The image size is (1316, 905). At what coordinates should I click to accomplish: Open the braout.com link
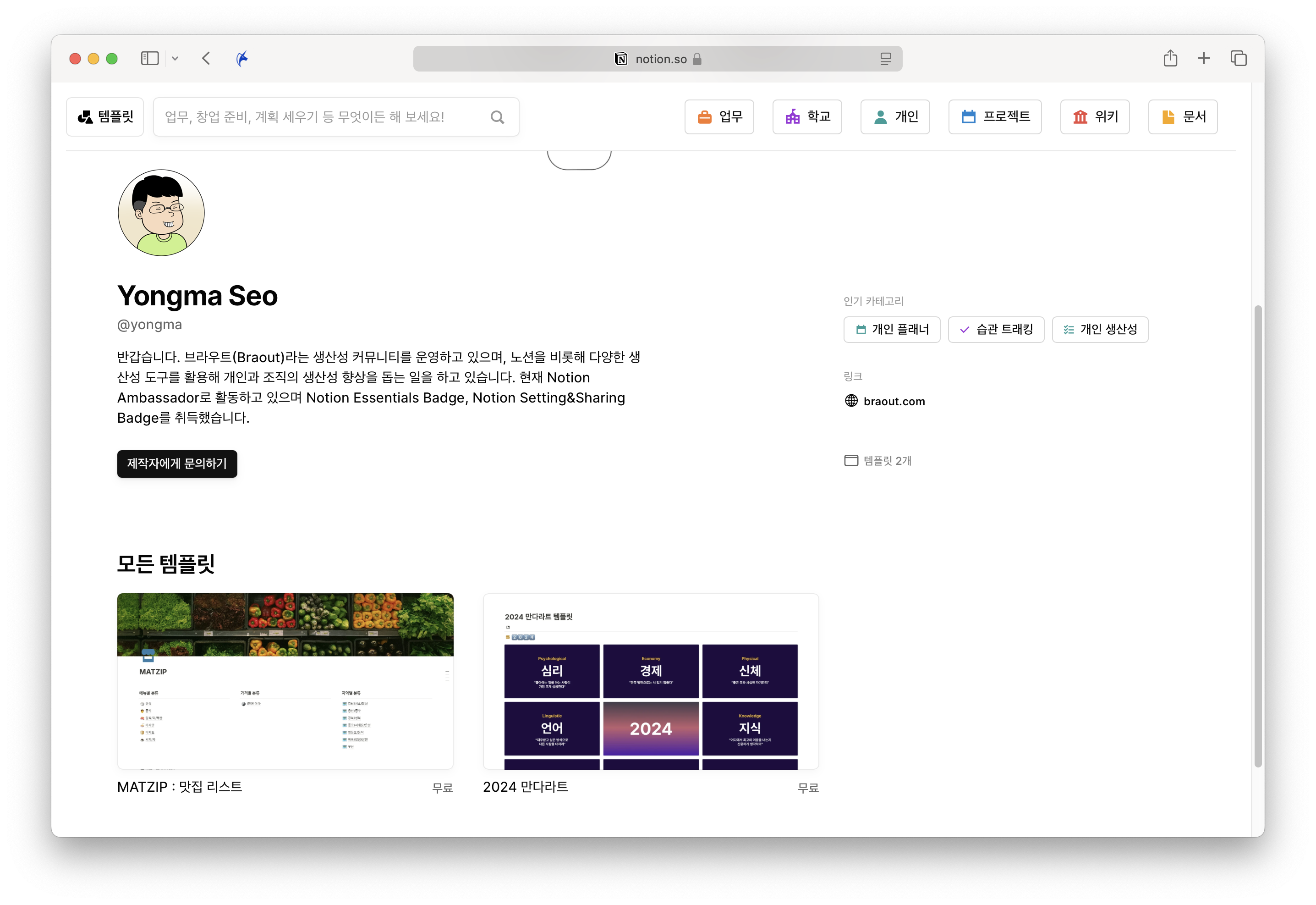pyautogui.click(x=894, y=402)
